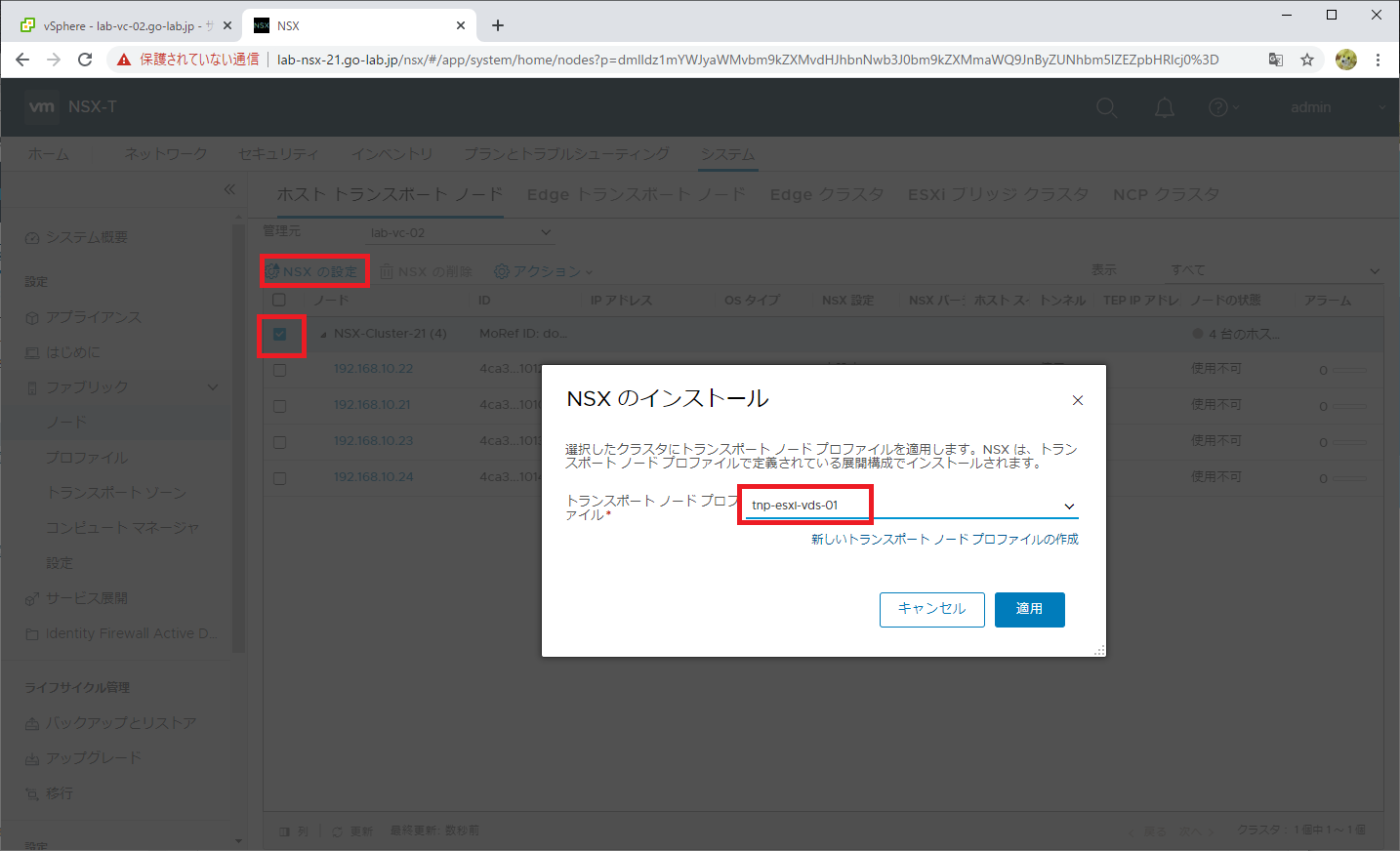The height and width of the screenshot is (851, 1400).
Task: Open a new browser tab with plus
Action: [498, 25]
